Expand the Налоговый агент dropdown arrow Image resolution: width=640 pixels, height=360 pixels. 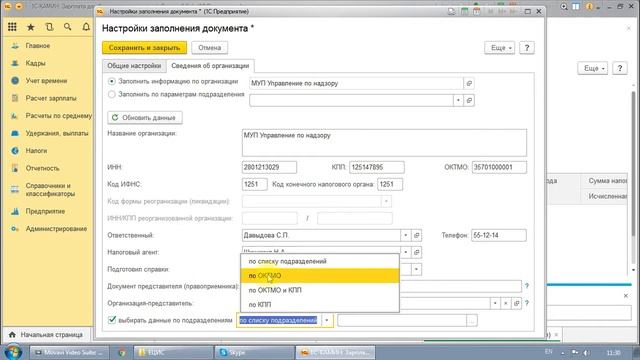(406, 253)
